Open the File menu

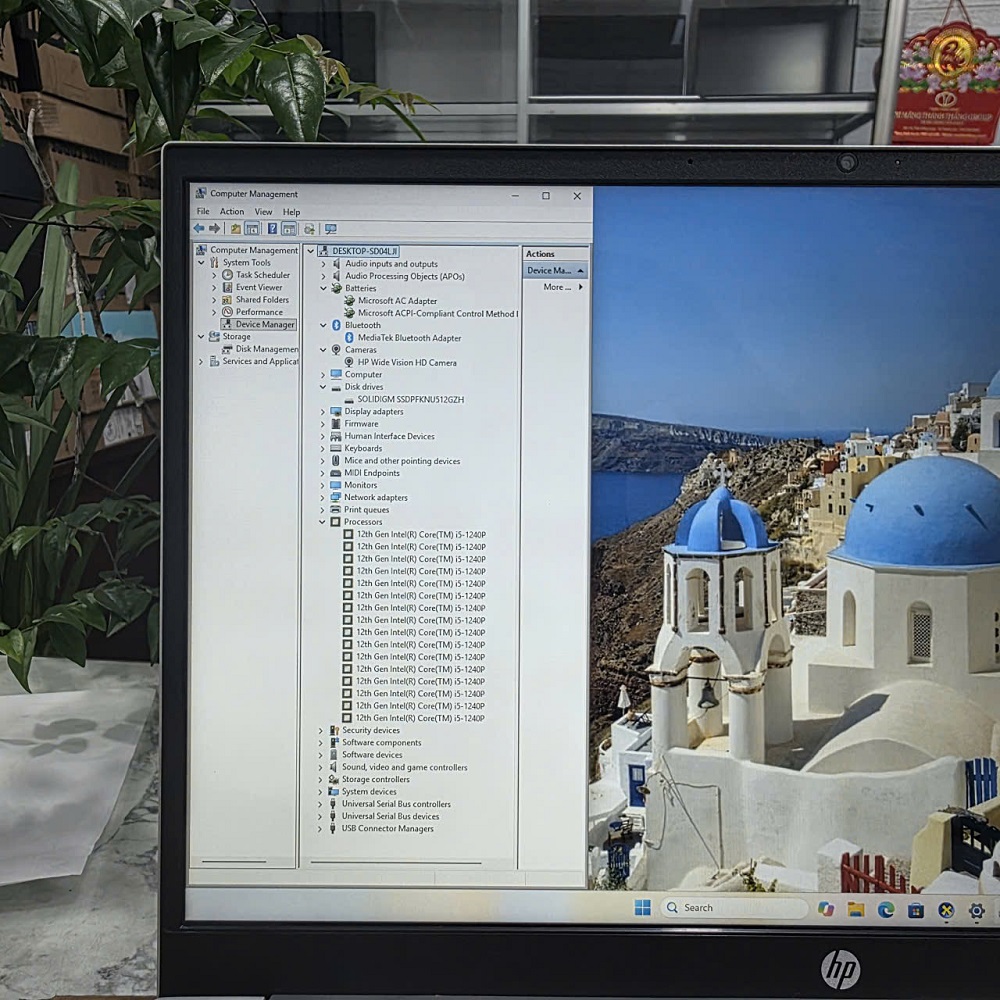pyautogui.click(x=203, y=211)
